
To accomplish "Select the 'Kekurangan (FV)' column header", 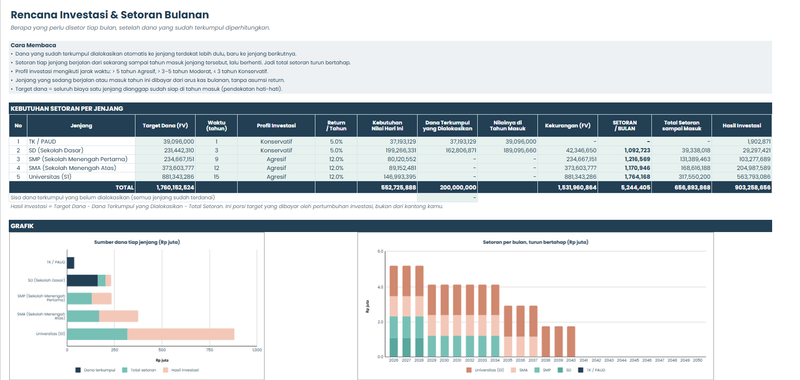I will (x=568, y=125).
